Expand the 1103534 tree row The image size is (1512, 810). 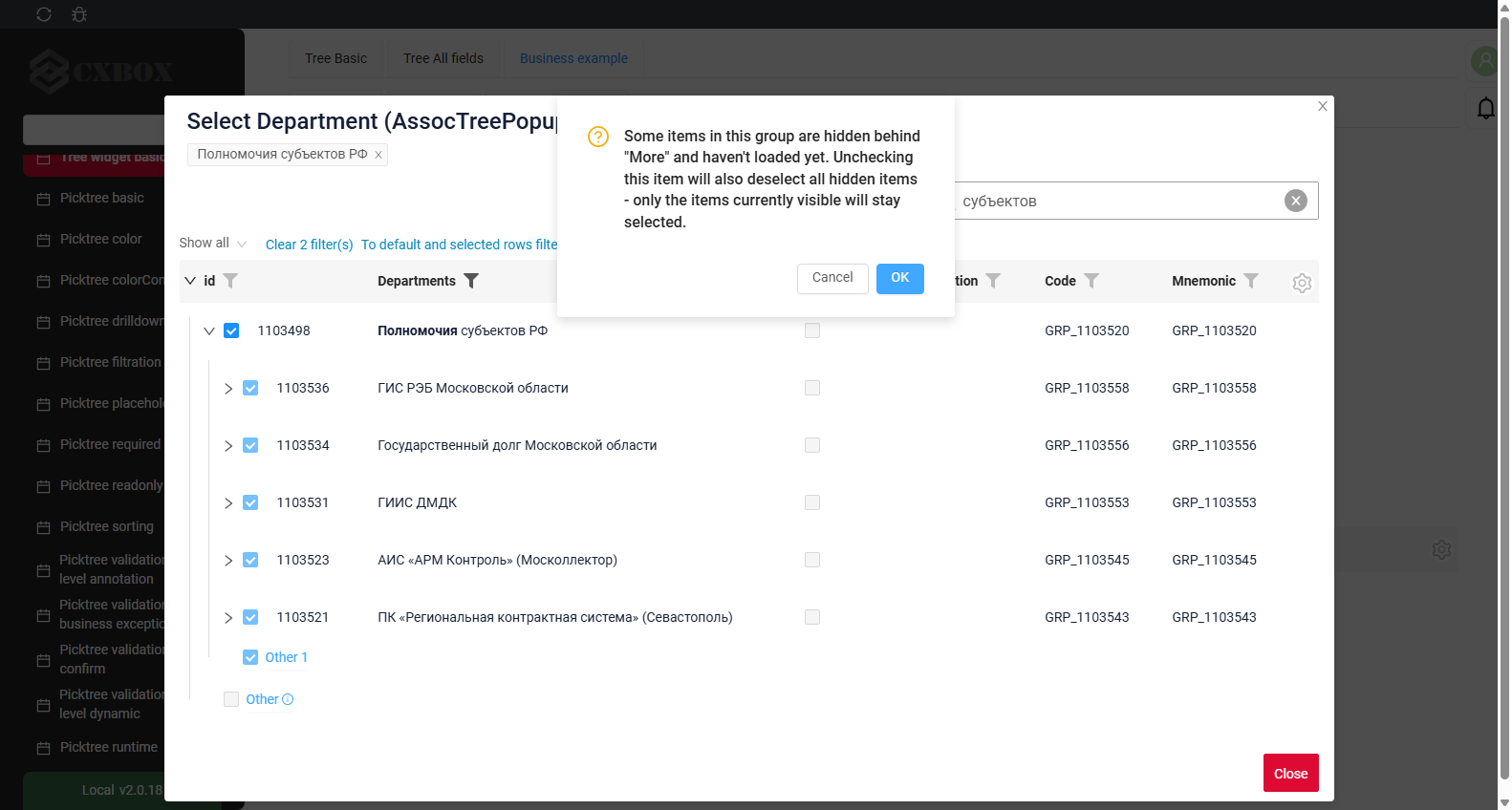coord(228,446)
